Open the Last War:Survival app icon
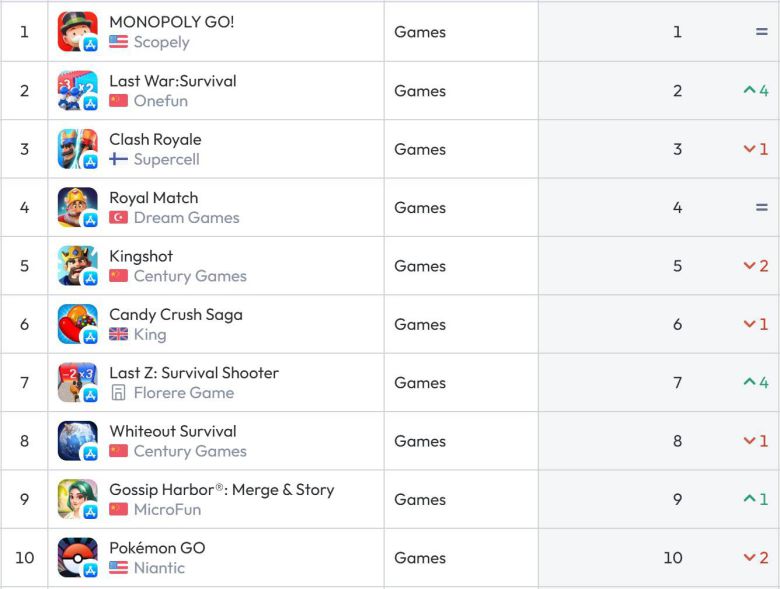Image resolution: width=780 pixels, height=589 pixels. tap(77, 91)
